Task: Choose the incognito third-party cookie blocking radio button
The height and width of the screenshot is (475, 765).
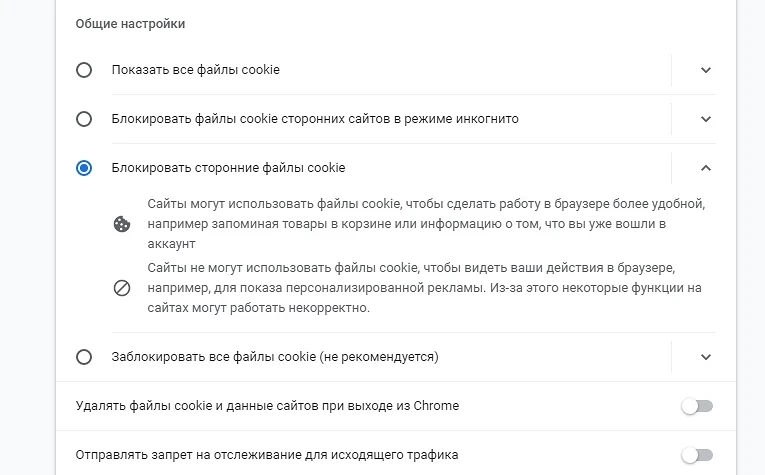Action: pyautogui.click(x=84, y=119)
